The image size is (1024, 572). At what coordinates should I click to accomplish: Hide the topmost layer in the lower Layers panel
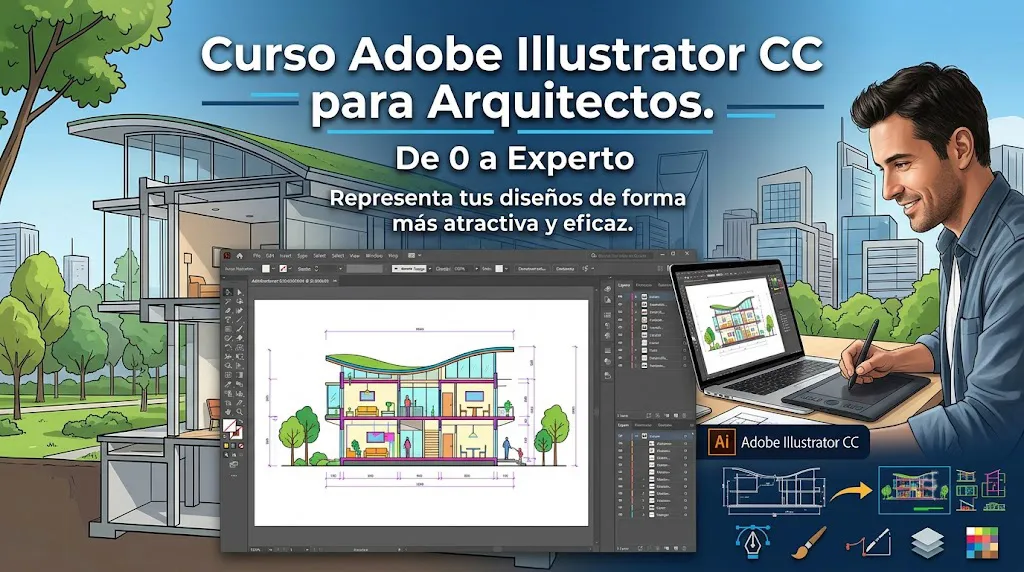(620, 436)
